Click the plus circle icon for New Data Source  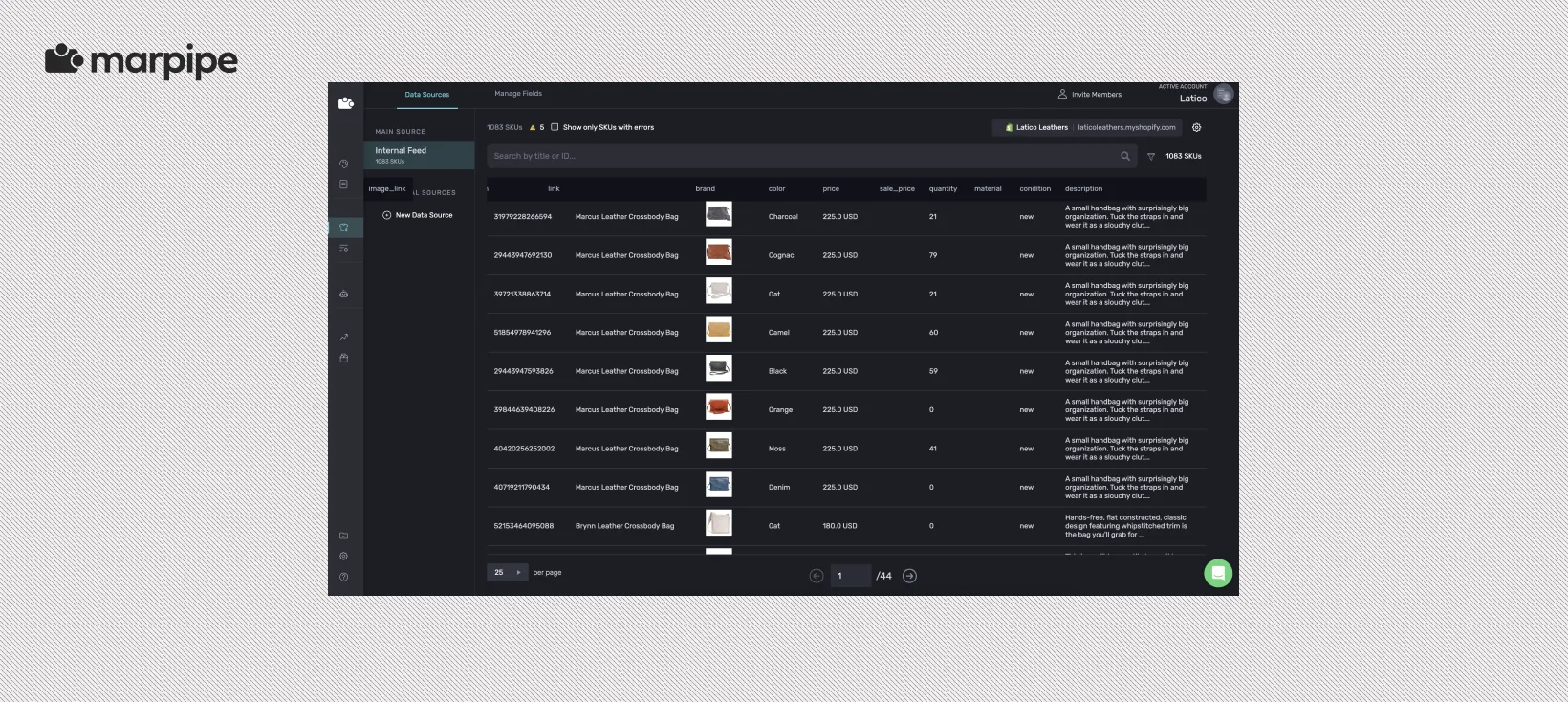point(387,215)
